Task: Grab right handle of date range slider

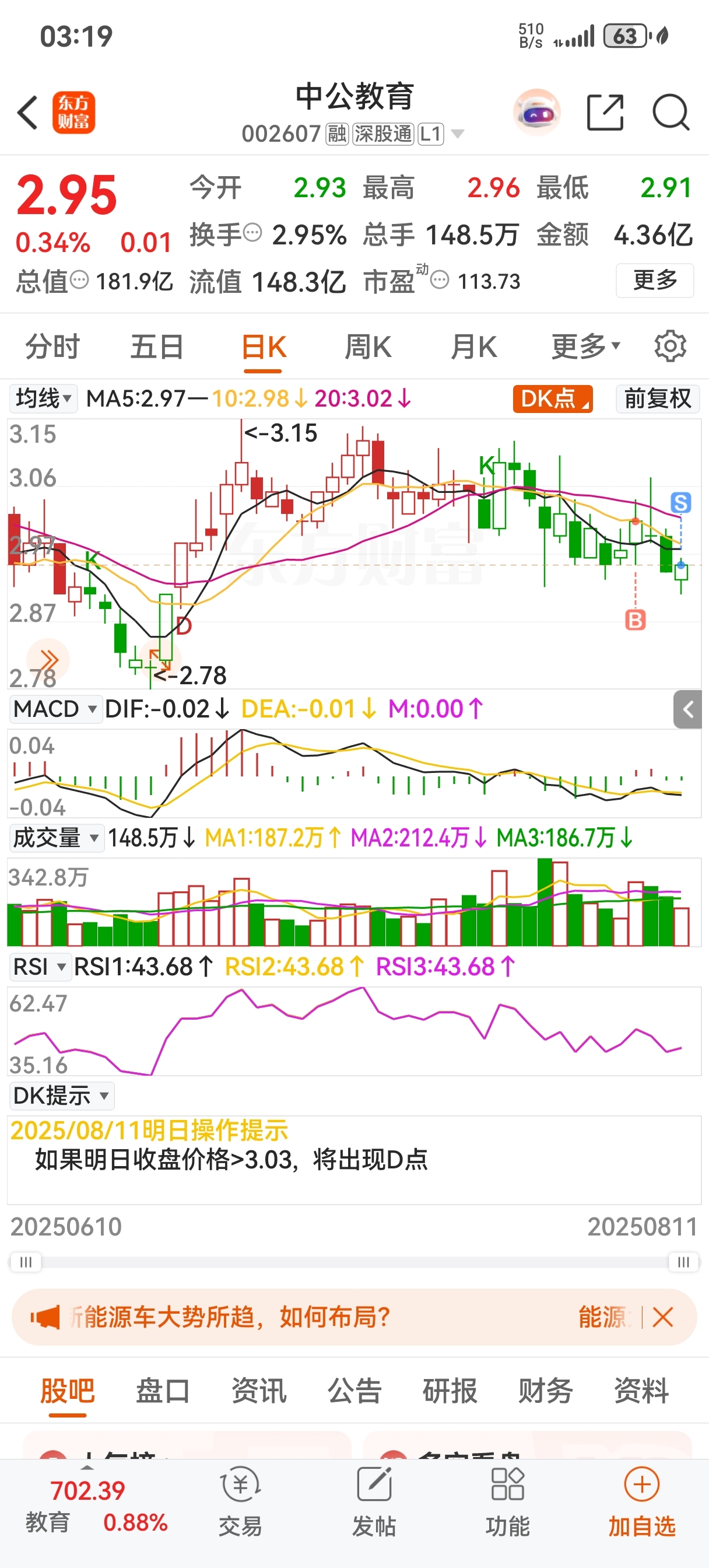Action: [x=683, y=1262]
